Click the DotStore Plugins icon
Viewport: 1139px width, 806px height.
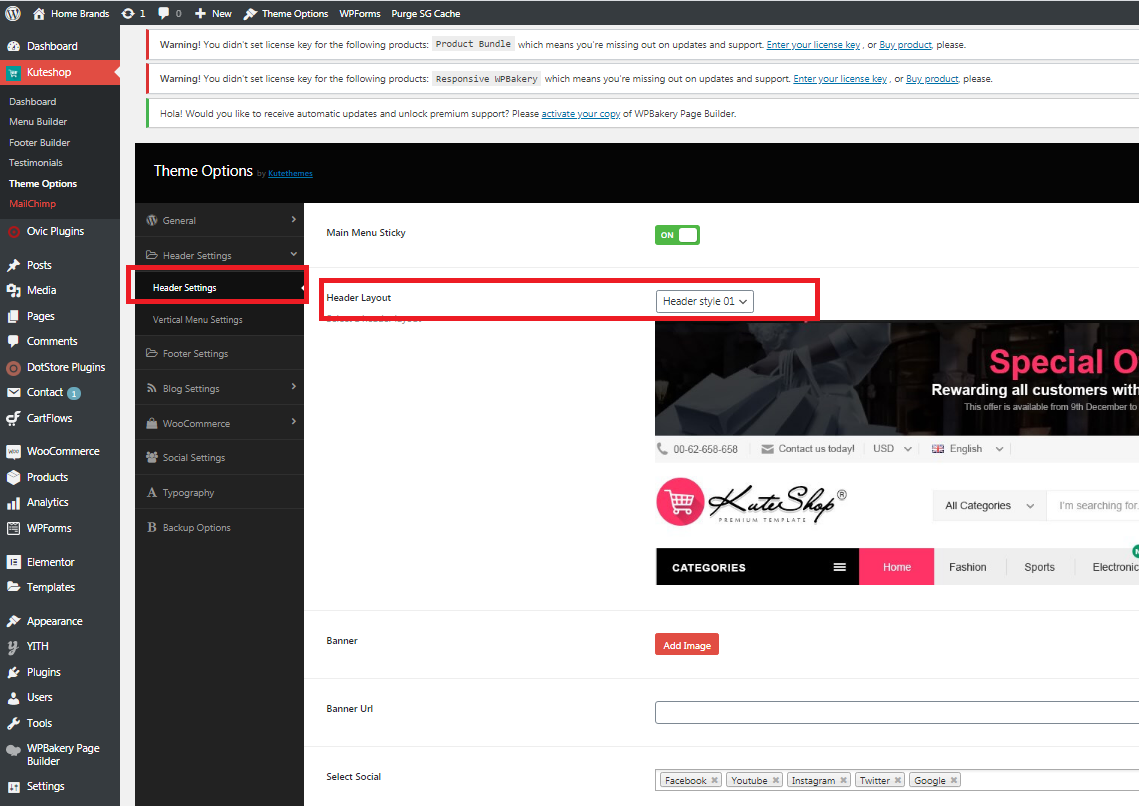pyautogui.click(x=13, y=367)
